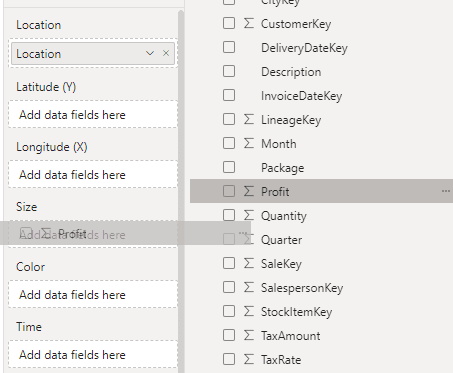
Task: Check the TaxRate field checkbox
Action: (229, 359)
